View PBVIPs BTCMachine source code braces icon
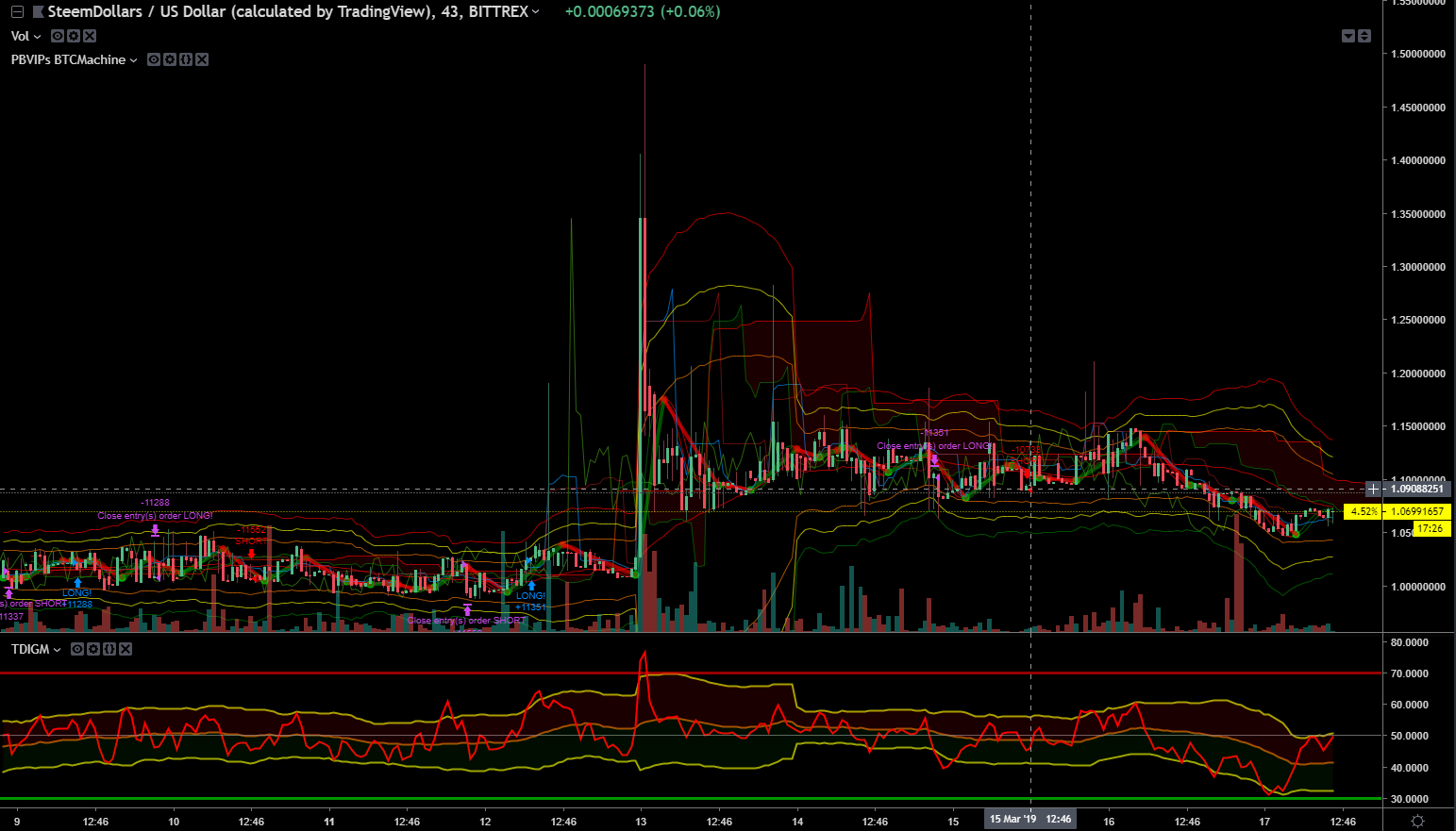 (186, 59)
